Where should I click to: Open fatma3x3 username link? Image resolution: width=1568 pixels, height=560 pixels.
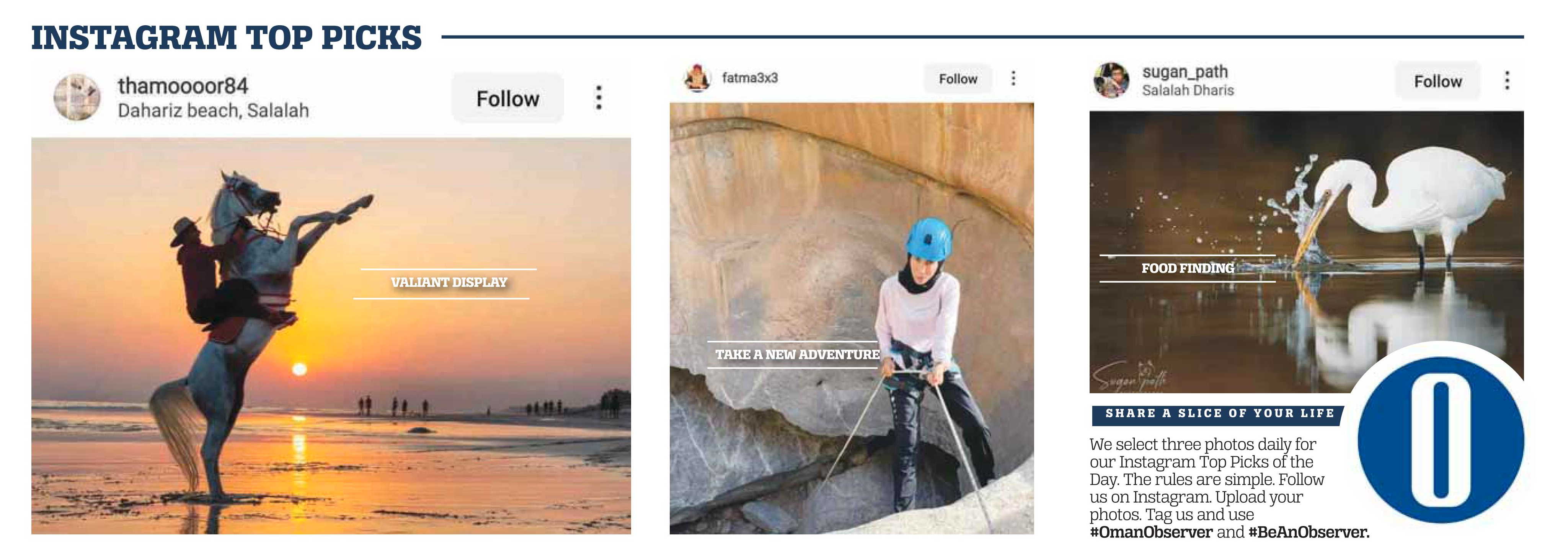click(x=750, y=78)
